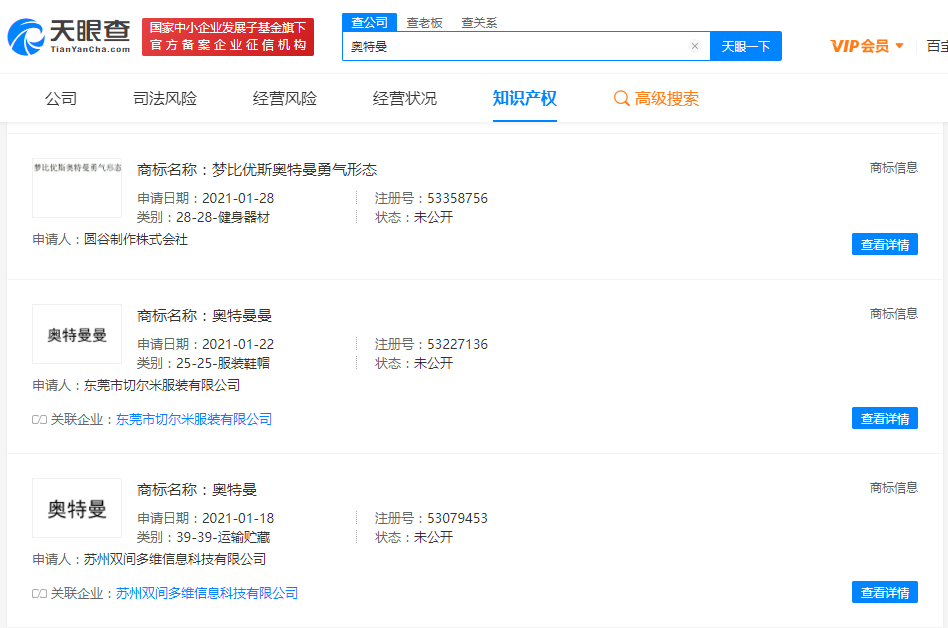Click registration number 53227136

(x=458, y=345)
